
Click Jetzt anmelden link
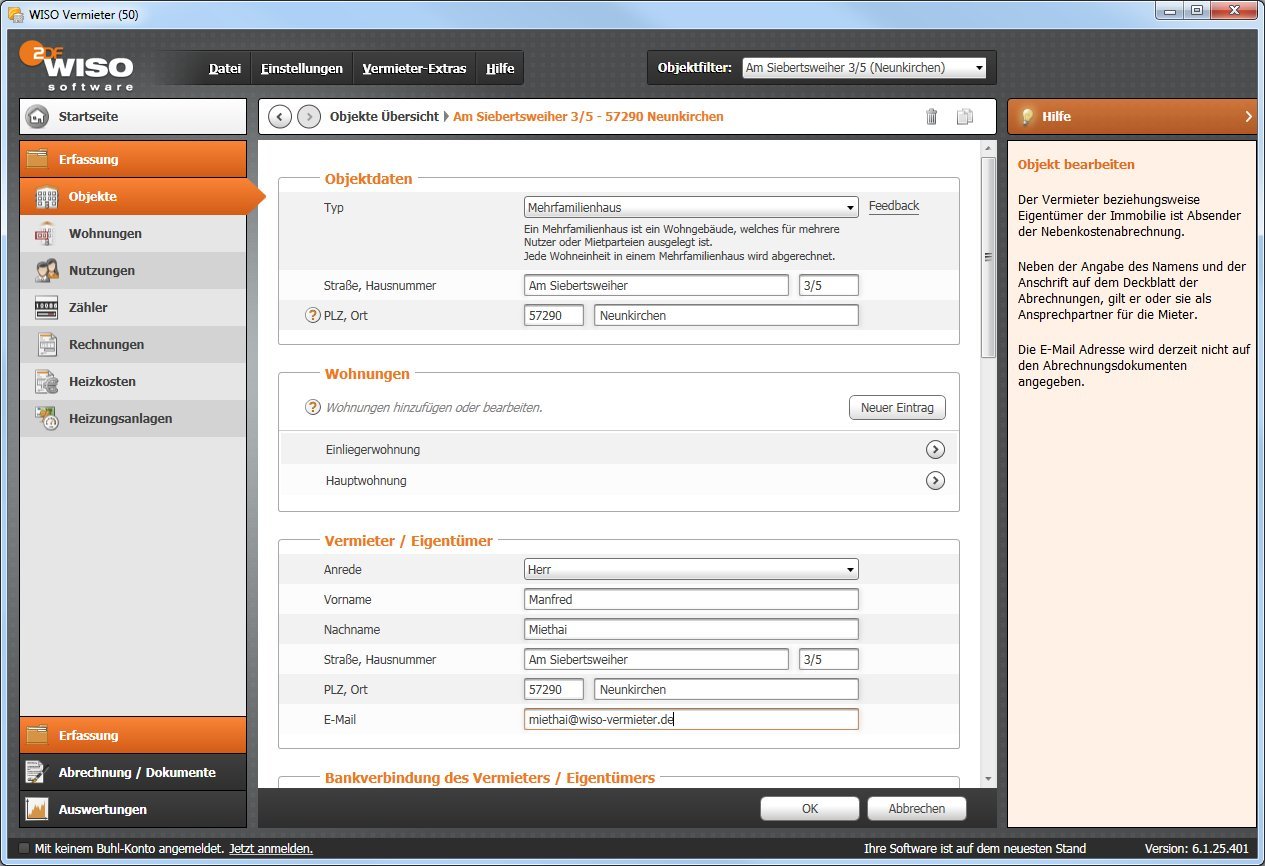pyautogui.click(x=271, y=848)
